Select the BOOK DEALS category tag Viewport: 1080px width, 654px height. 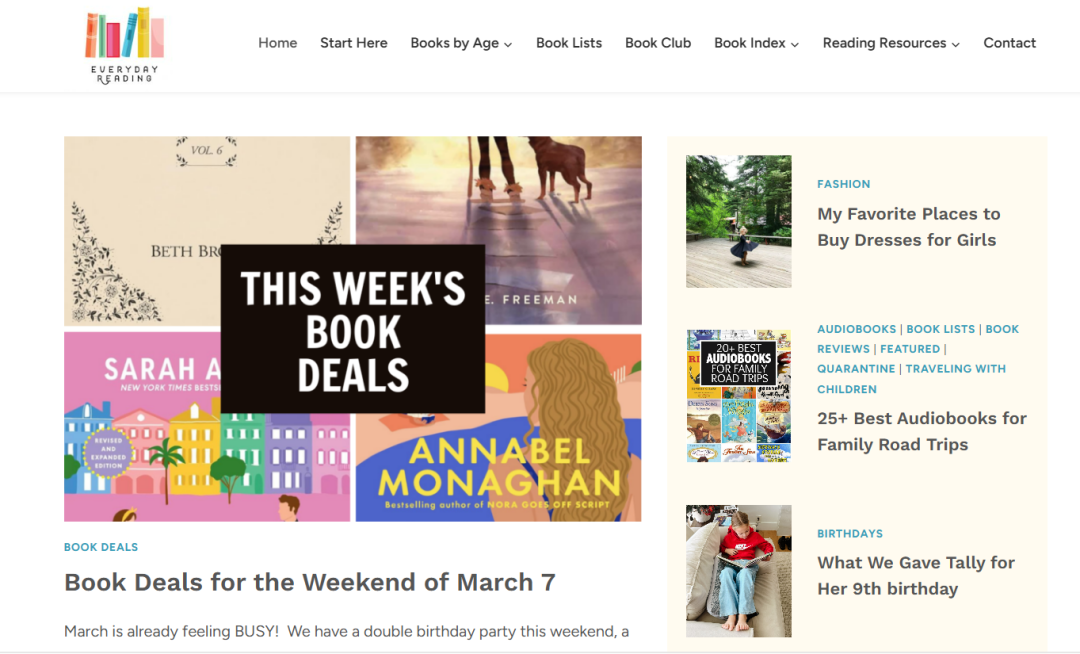tap(101, 547)
